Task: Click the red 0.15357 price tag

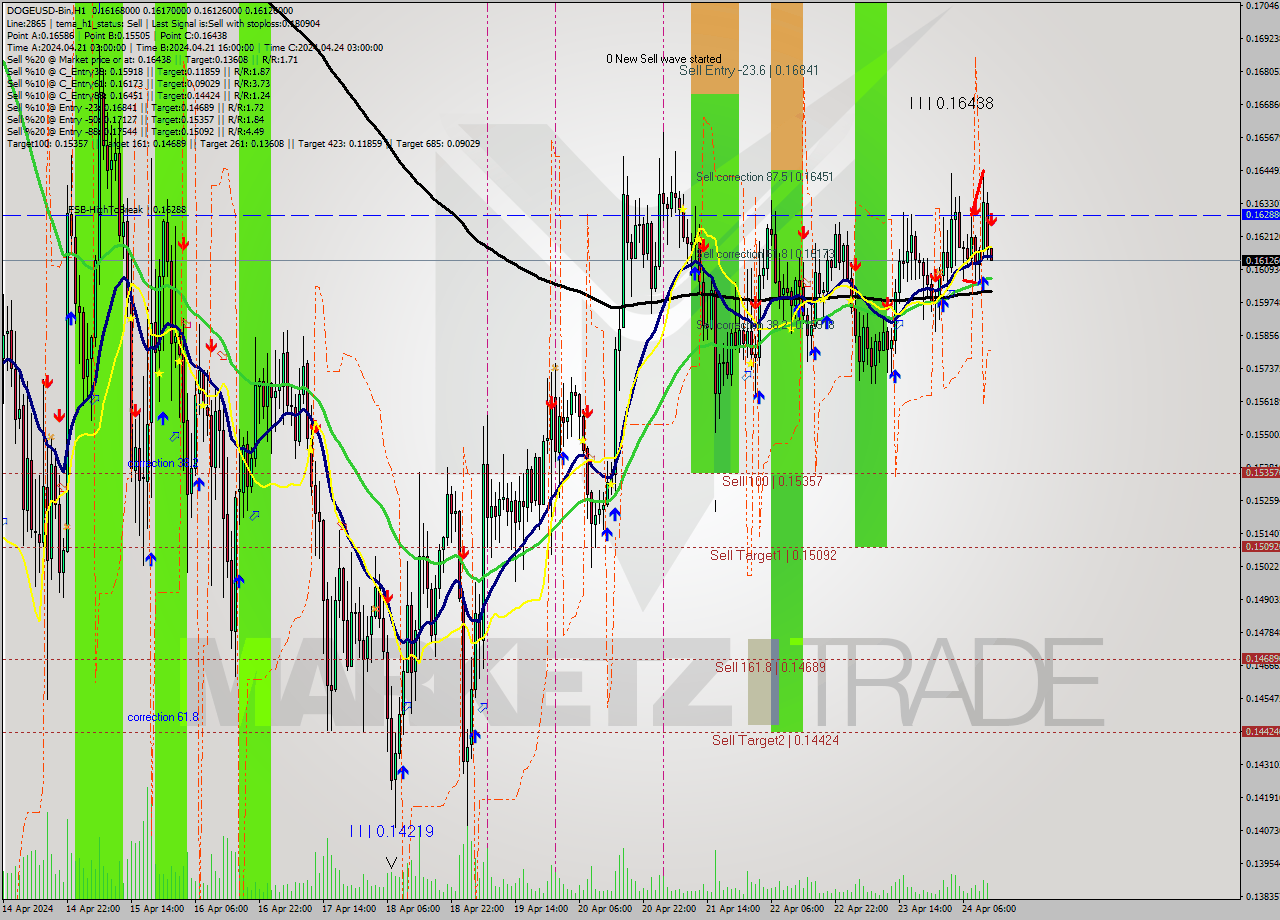Action: [x=1259, y=473]
